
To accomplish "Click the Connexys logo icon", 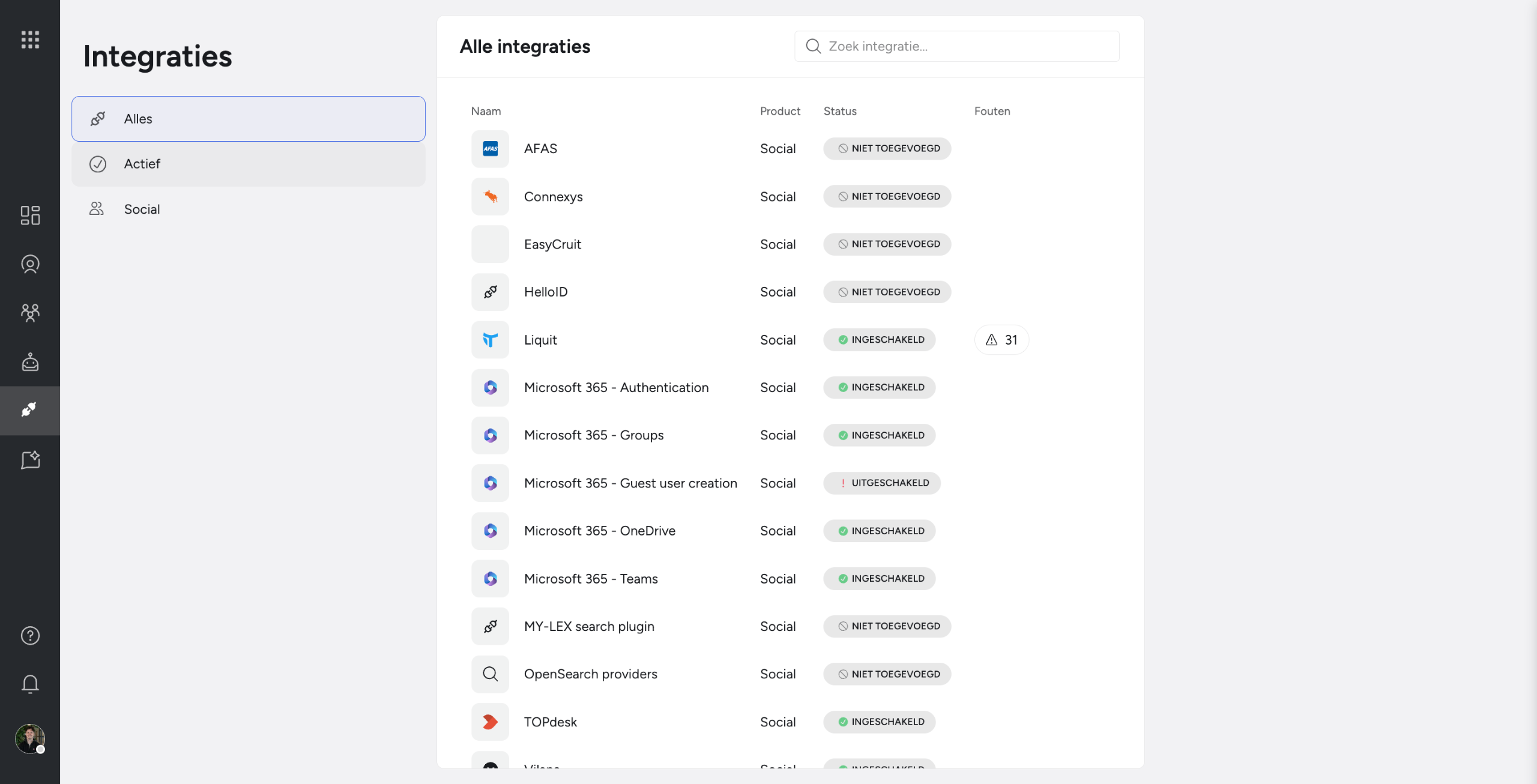I will pos(490,196).
